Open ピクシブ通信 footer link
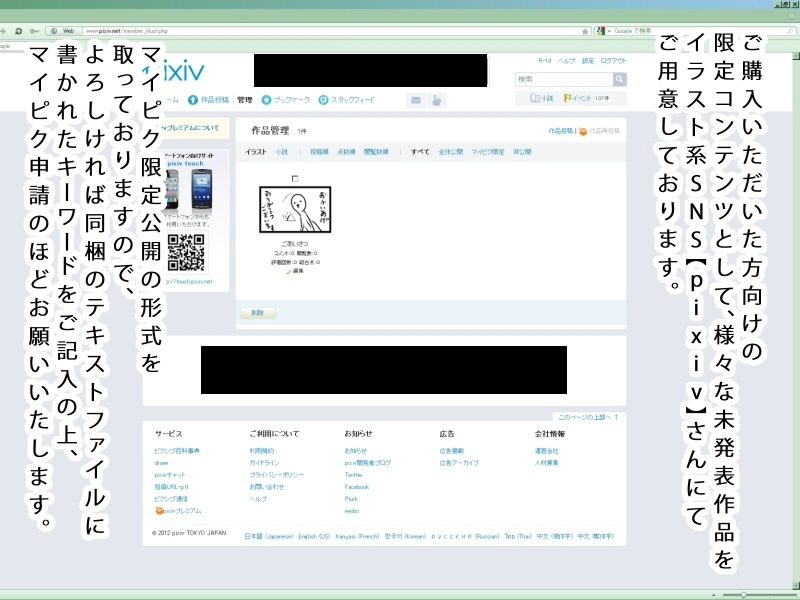The height and width of the screenshot is (600, 800). pyautogui.click(x=170, y=499)
